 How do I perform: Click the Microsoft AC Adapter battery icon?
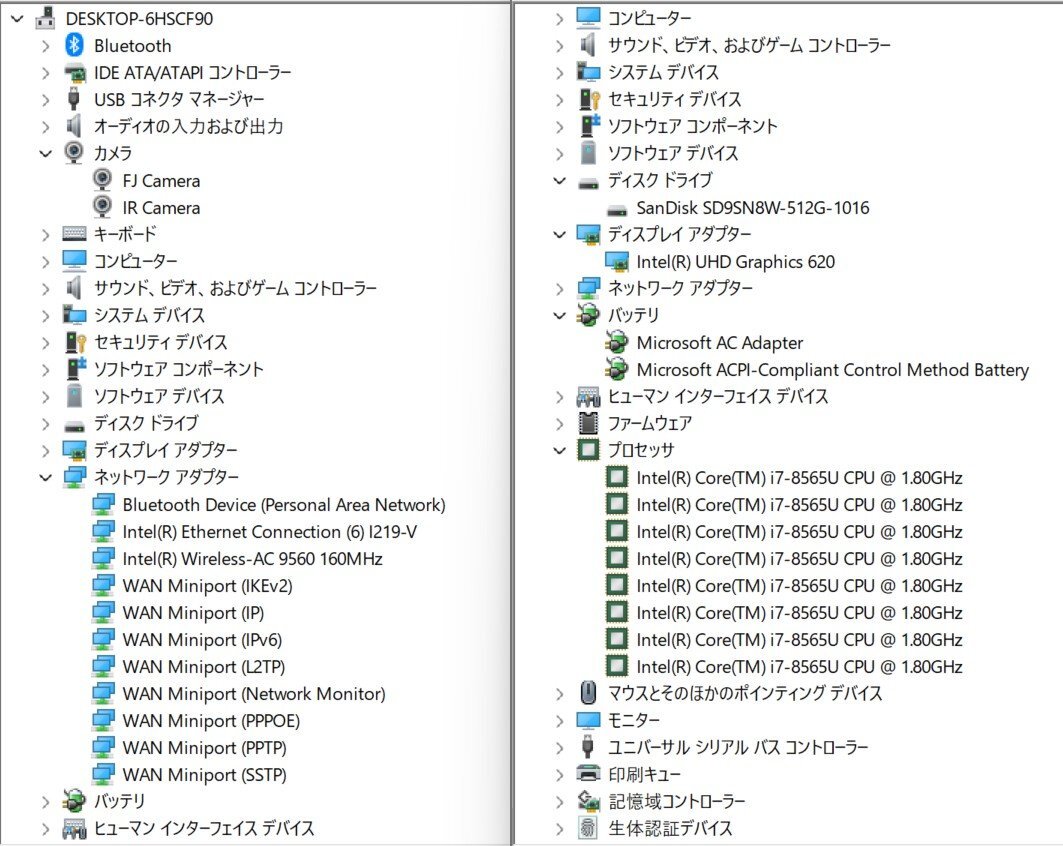coord(616,342)
